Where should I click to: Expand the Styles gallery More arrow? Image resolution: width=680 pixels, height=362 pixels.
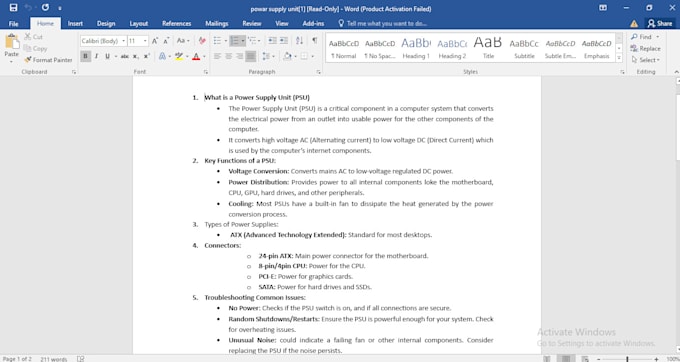619,58
